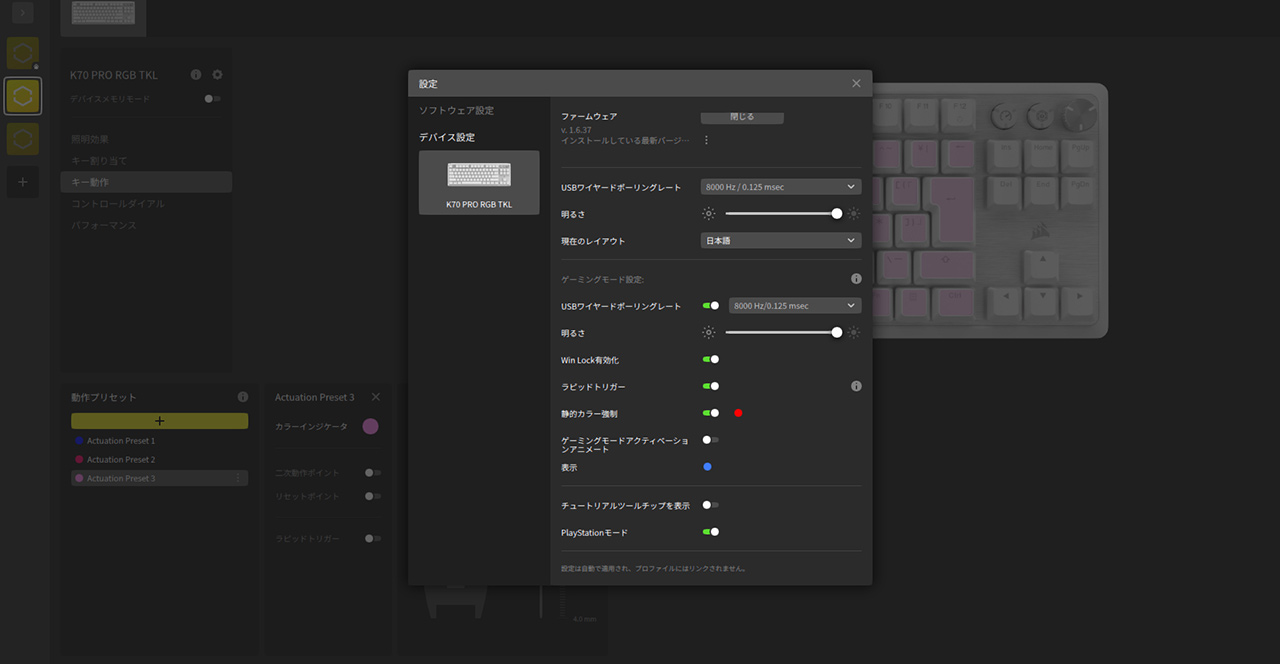This screenshot has width=1280, height=664.
Task: Close the Actuation Preset 3 panel
Action: [x=376, y=397]
